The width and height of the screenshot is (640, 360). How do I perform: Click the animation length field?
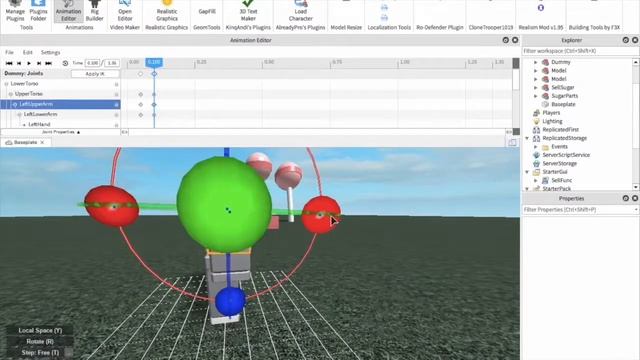[112, 63]
